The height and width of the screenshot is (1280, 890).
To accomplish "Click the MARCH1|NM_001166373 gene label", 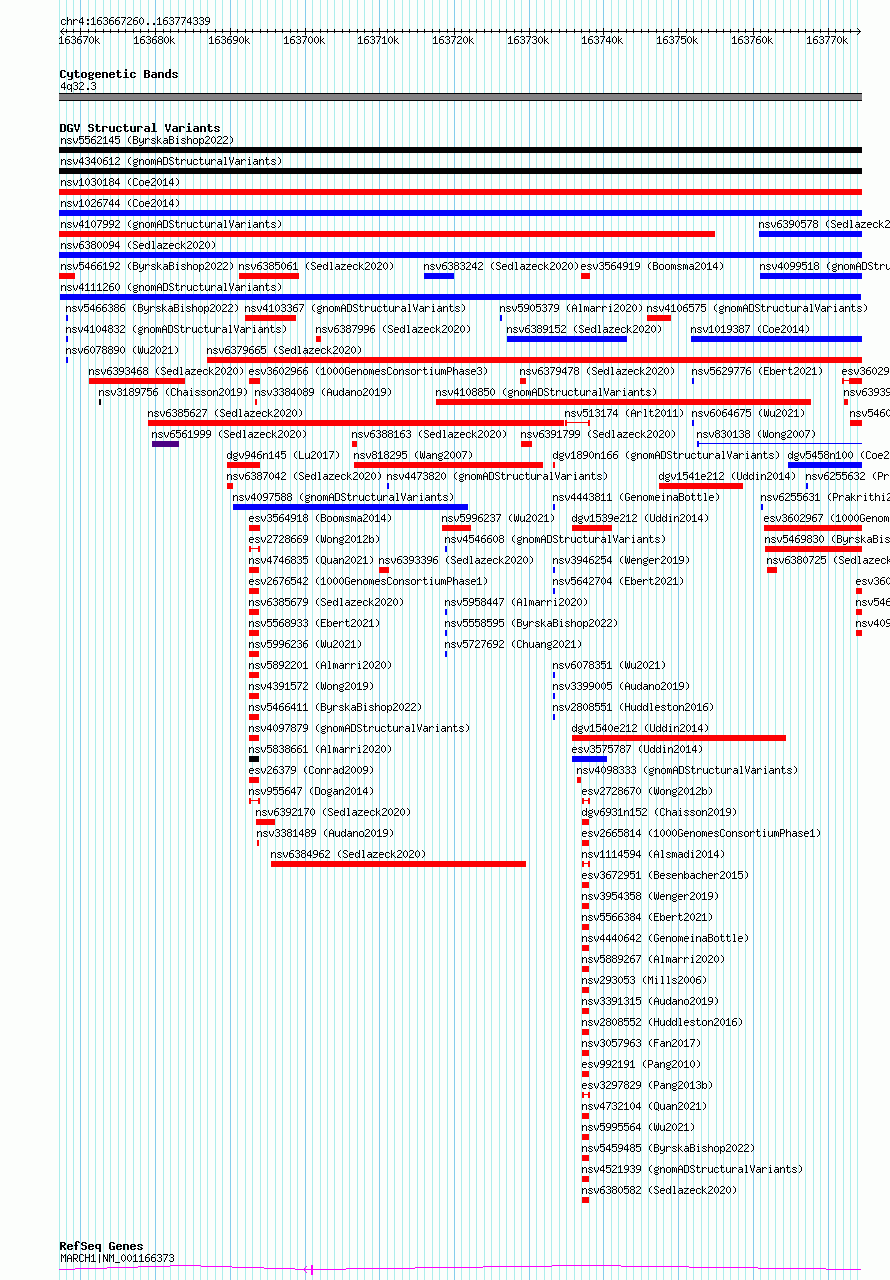I will [x=117, y=1258].
